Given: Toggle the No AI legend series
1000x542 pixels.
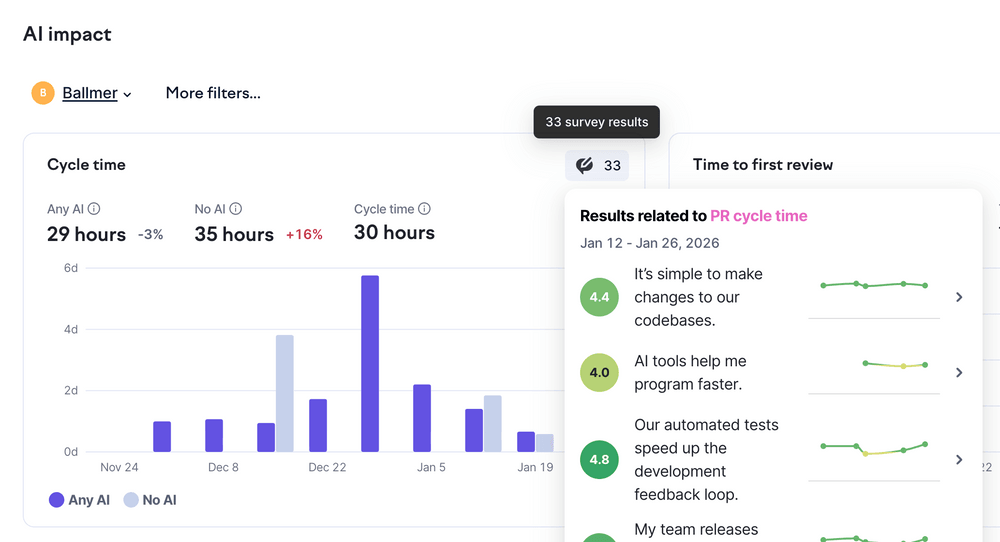Looking at the screenshot, I should click(x=150, y=500).
